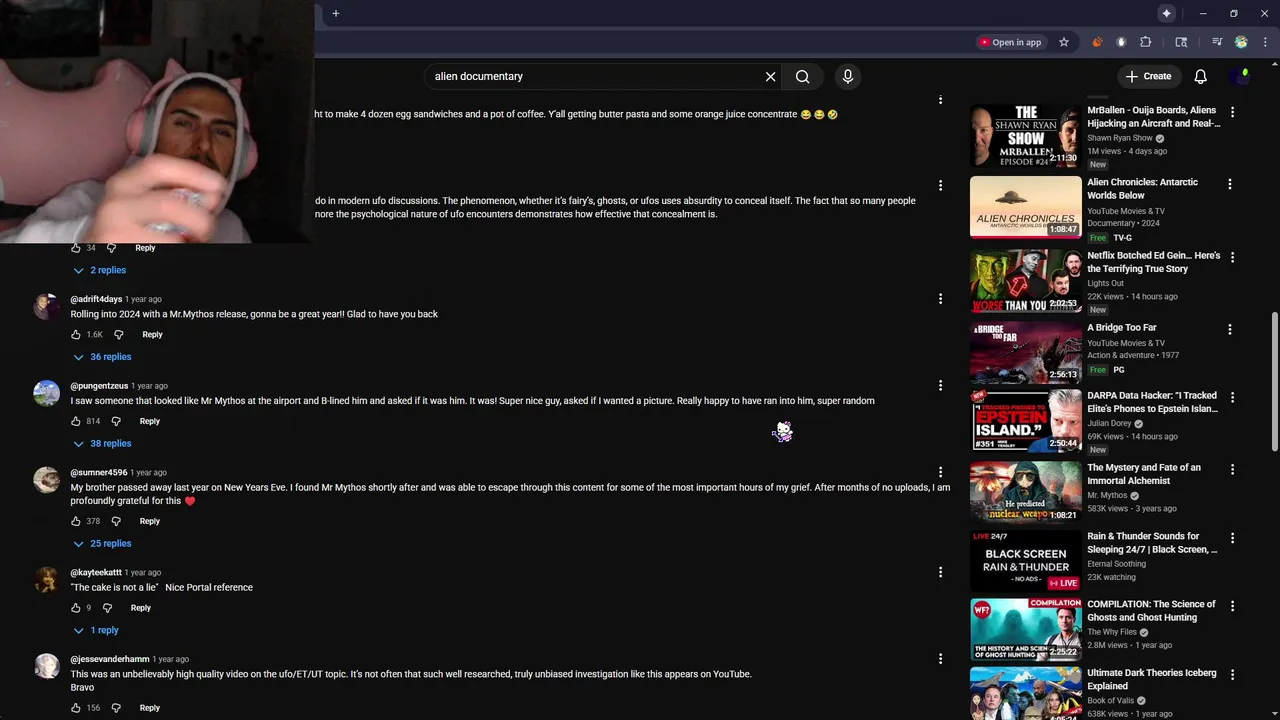Image resolution: width=1280 pixels, height=720 pixels.
Task: Expand 25 replies under @sumner4596
Action: click(x=102, y=544)
